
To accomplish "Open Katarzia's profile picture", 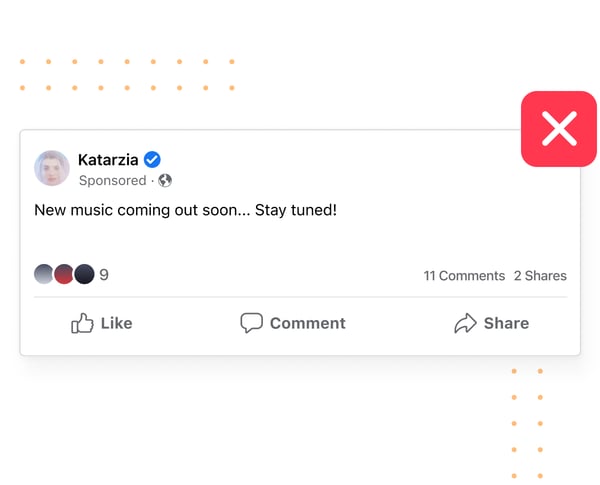I will coord(52,168).
